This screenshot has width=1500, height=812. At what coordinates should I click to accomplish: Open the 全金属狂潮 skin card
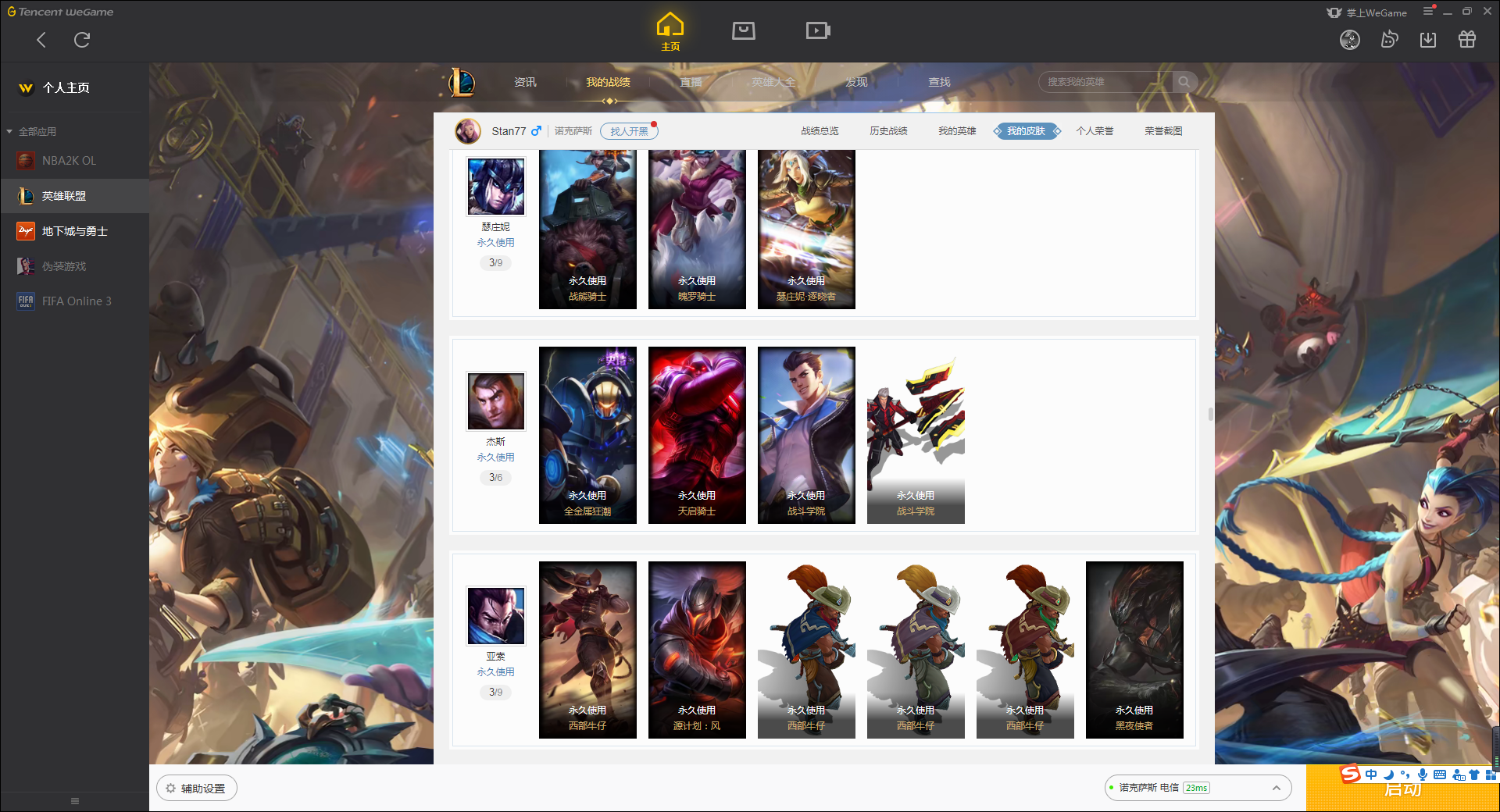pyautogui.click(x=587, y=436)
